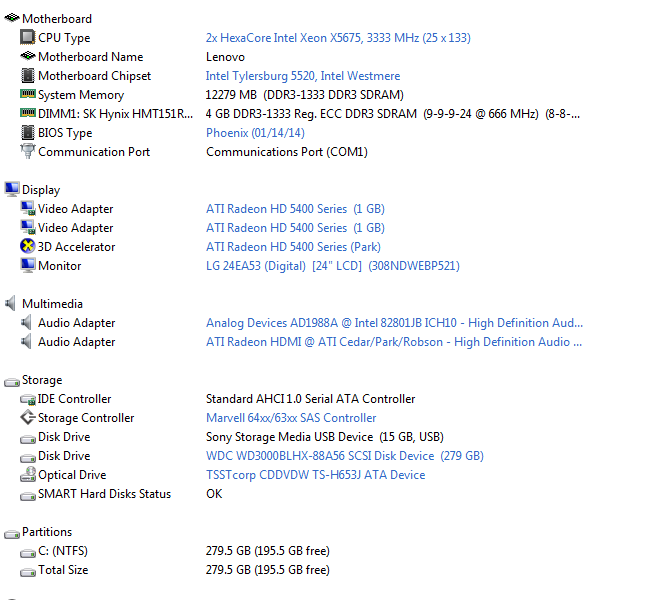Click the Display section monitor icon
Viewport: 653px width, 600px height.
[12, 189]
